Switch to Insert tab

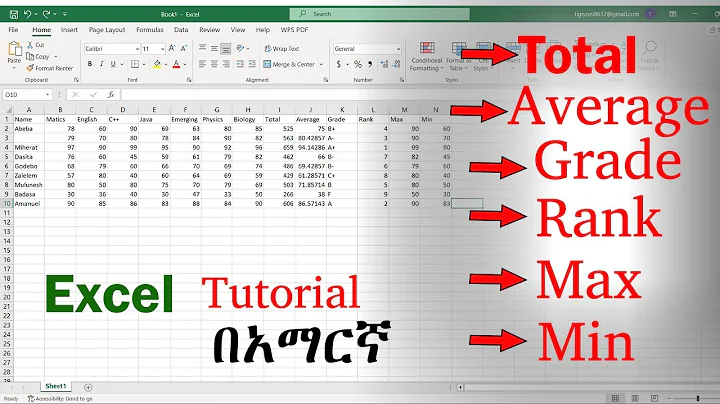pos(69,30)
